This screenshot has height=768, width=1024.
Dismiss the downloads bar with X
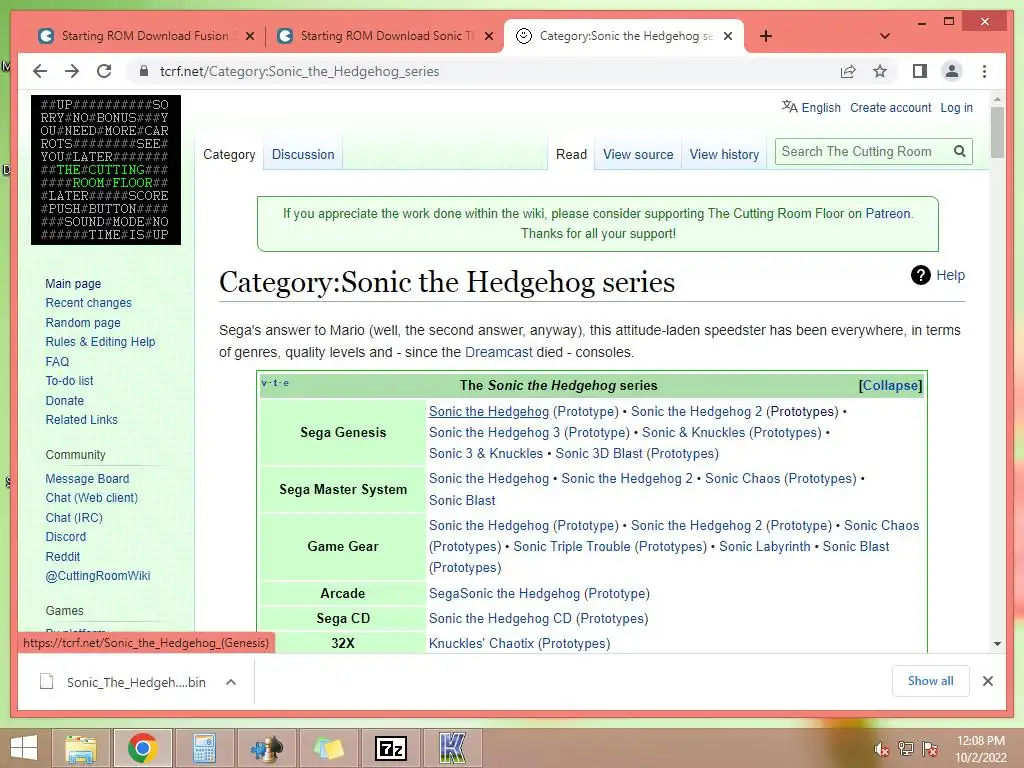pyautogui.click(x=987, y=681)
